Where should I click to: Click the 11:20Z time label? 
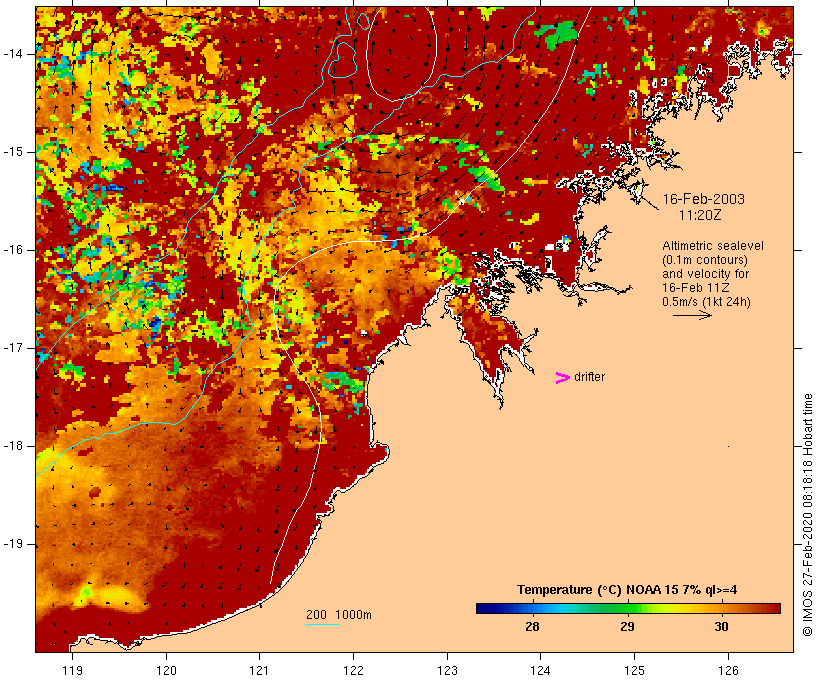click(702, 214)
